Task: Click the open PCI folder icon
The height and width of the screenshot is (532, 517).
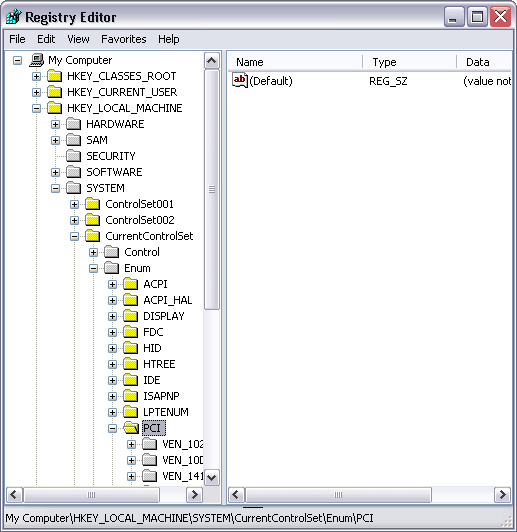Action: click(131, 428)
